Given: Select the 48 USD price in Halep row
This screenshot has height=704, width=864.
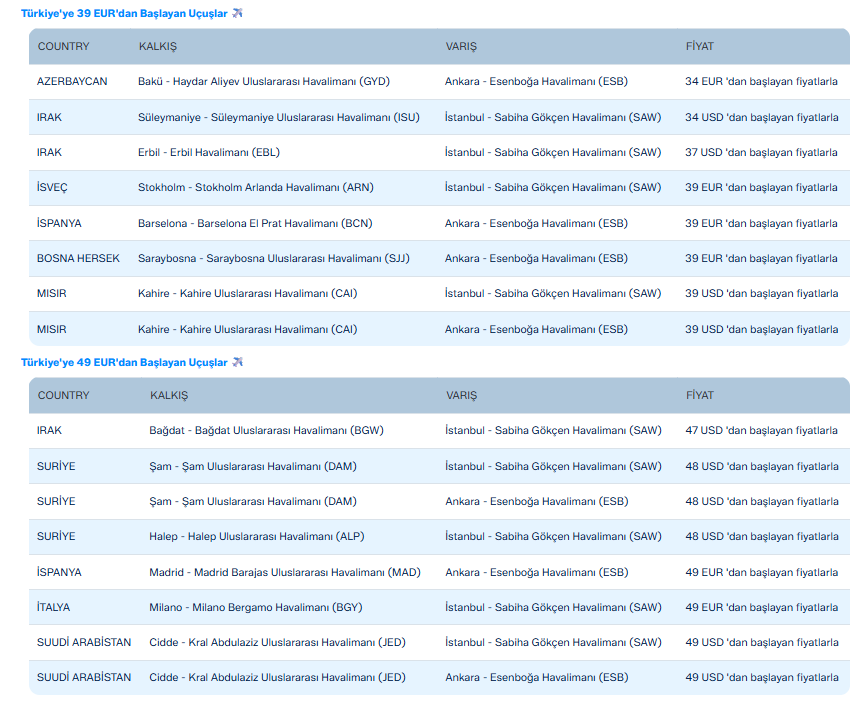Looking at the screenshot, I should 762,537.
